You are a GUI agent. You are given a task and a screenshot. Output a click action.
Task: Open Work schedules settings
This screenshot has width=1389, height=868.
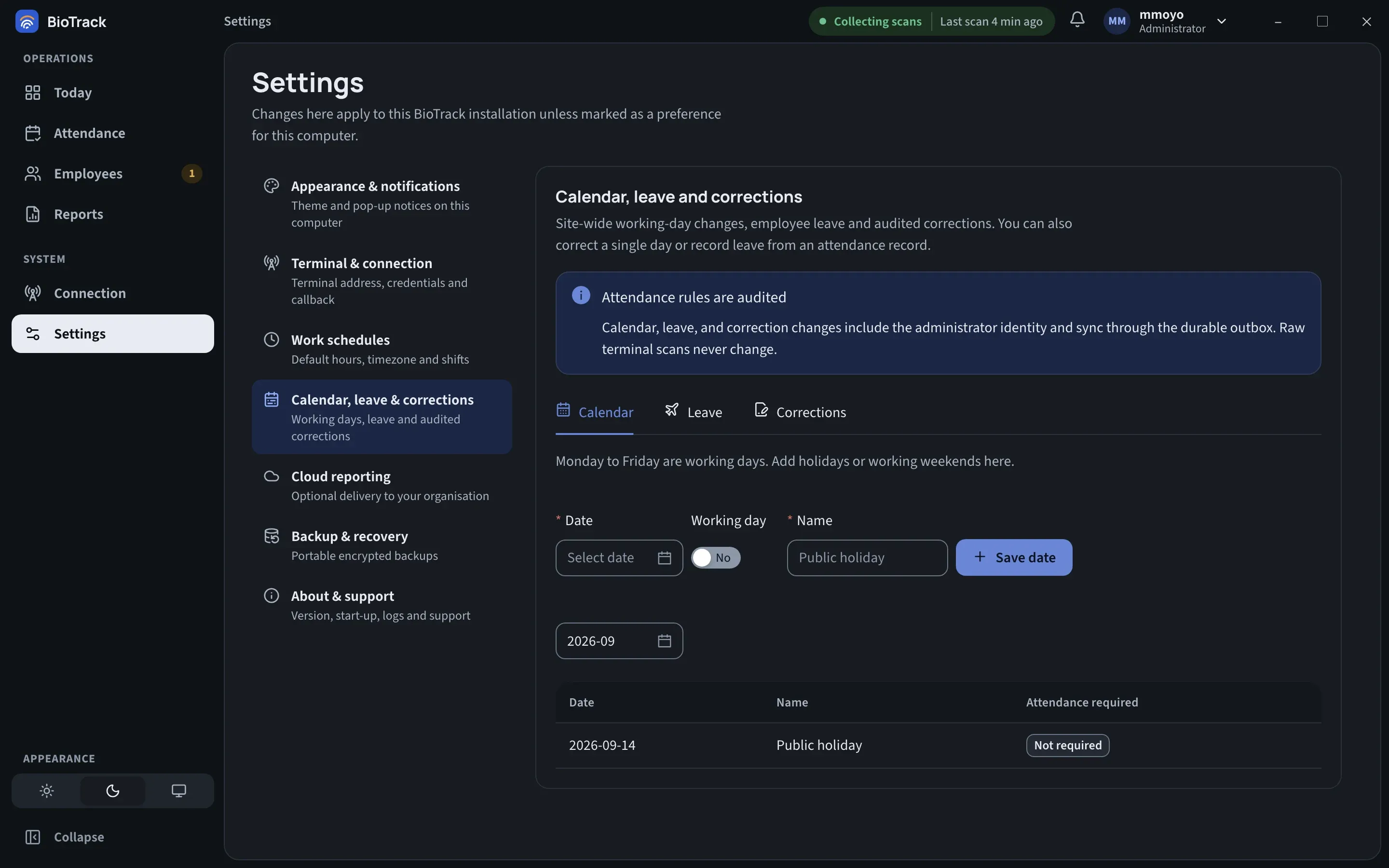point(381,349)
